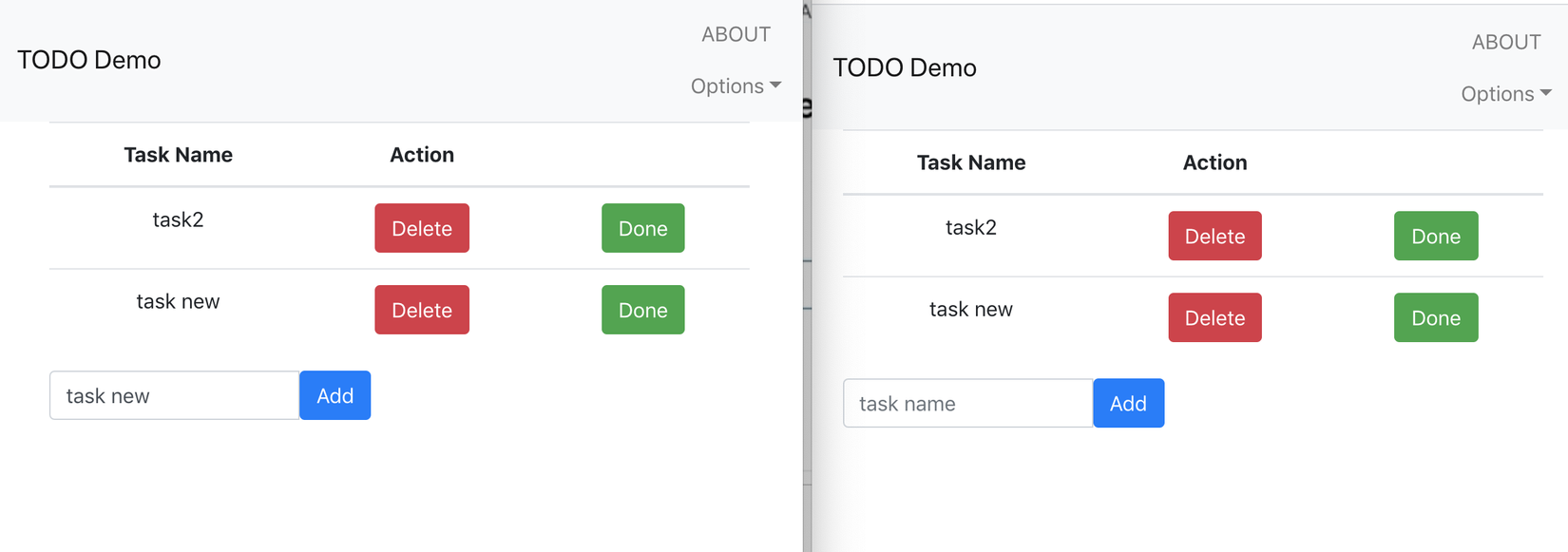1568x552 pixels.
Task: Focus input field containing 'task new' text
Action: (175, 395)
